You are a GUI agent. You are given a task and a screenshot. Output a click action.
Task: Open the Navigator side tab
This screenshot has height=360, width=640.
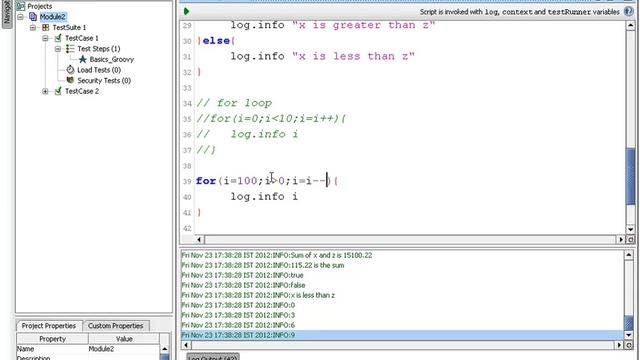tap(7, 14)
